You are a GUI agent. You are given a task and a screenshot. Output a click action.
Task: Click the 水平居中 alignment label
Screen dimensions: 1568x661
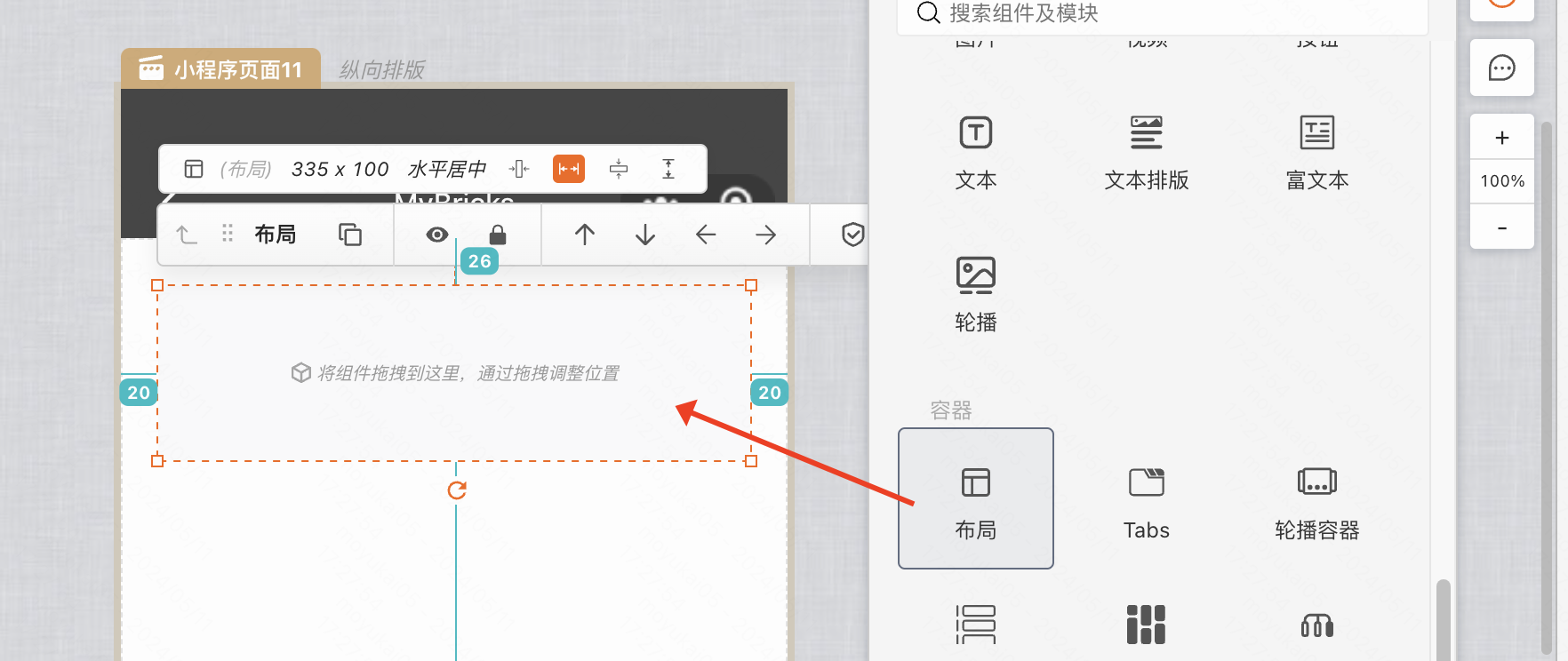(447, 169)
